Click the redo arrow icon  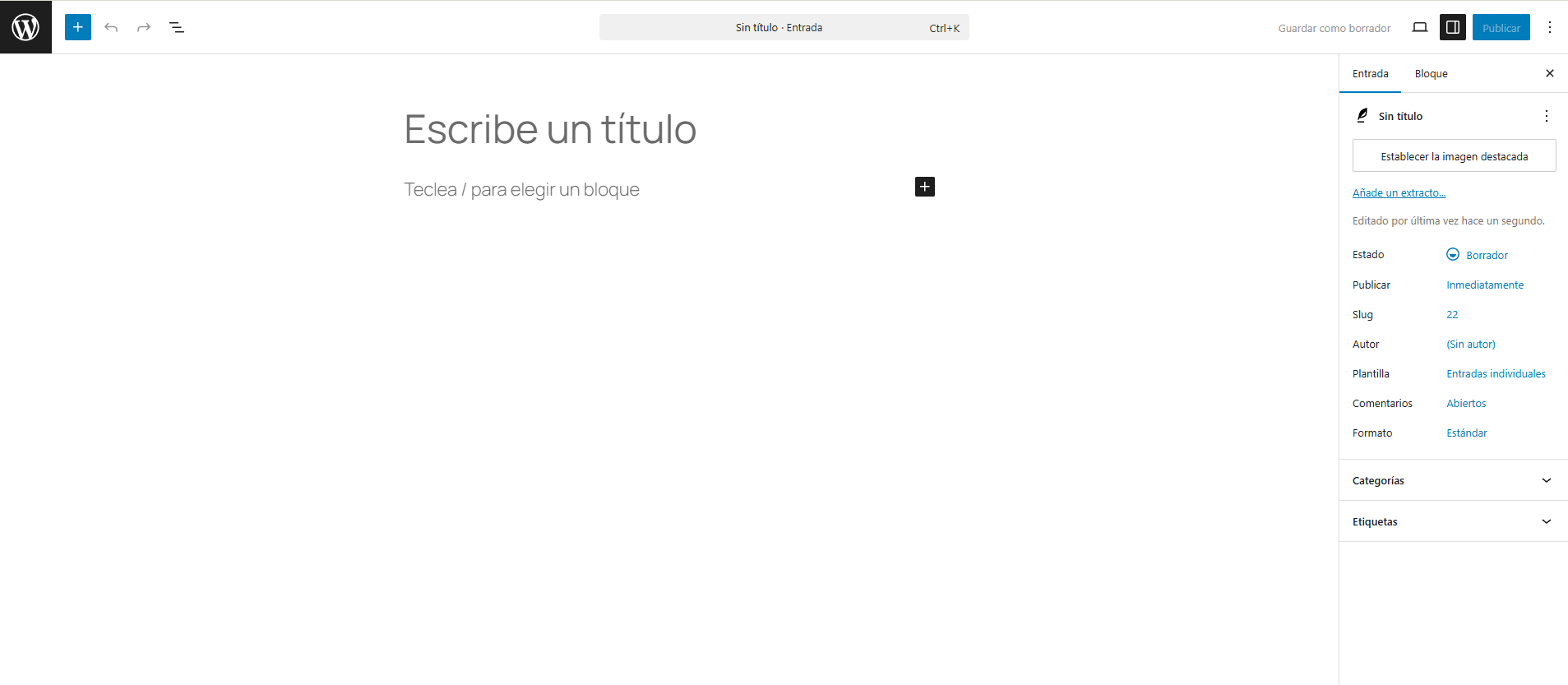tap(144, 27)
